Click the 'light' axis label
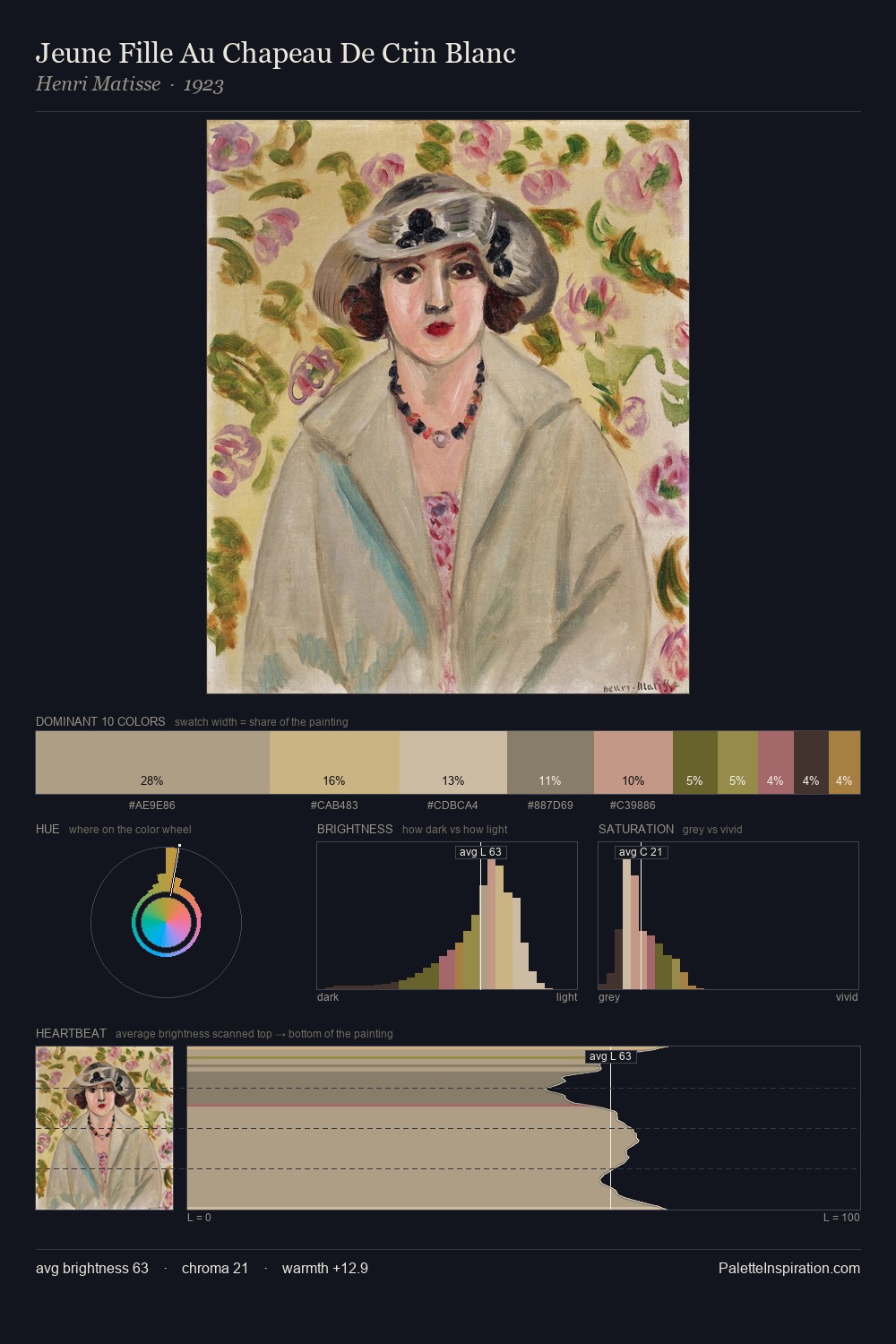The image size is (896, 1344). click(x=567, y=997)
